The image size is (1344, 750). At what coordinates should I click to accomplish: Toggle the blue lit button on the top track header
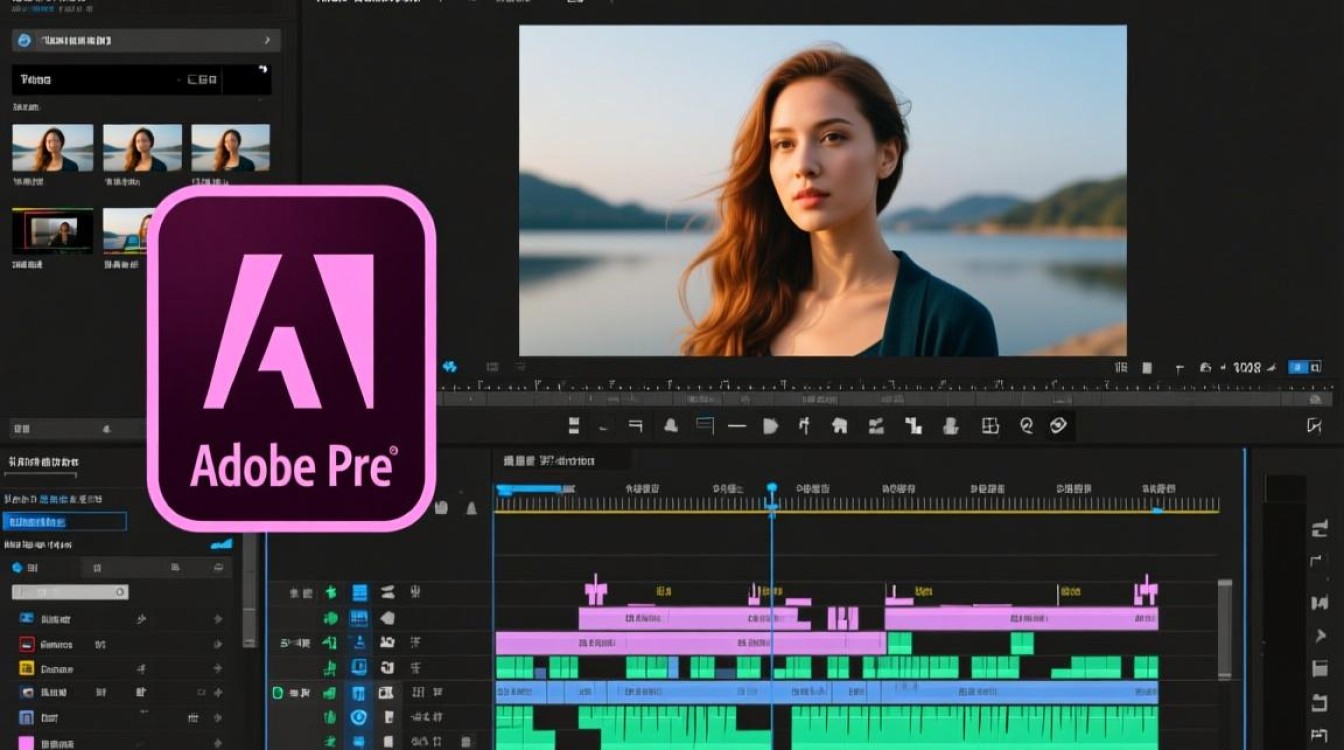pyautogui.click(x=359, y=593)
